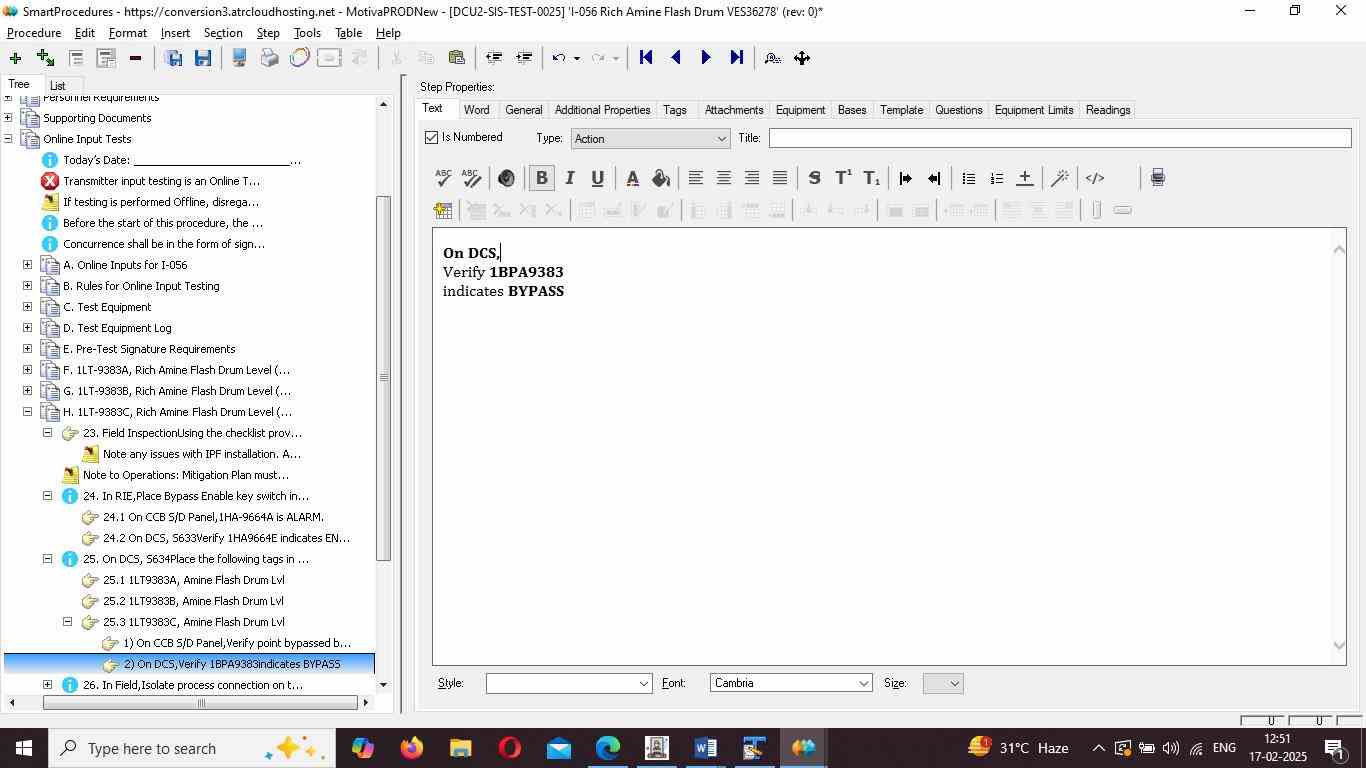1366x768 pixels.
Task: Click the Paste clipboard icon
Action: 456,58
